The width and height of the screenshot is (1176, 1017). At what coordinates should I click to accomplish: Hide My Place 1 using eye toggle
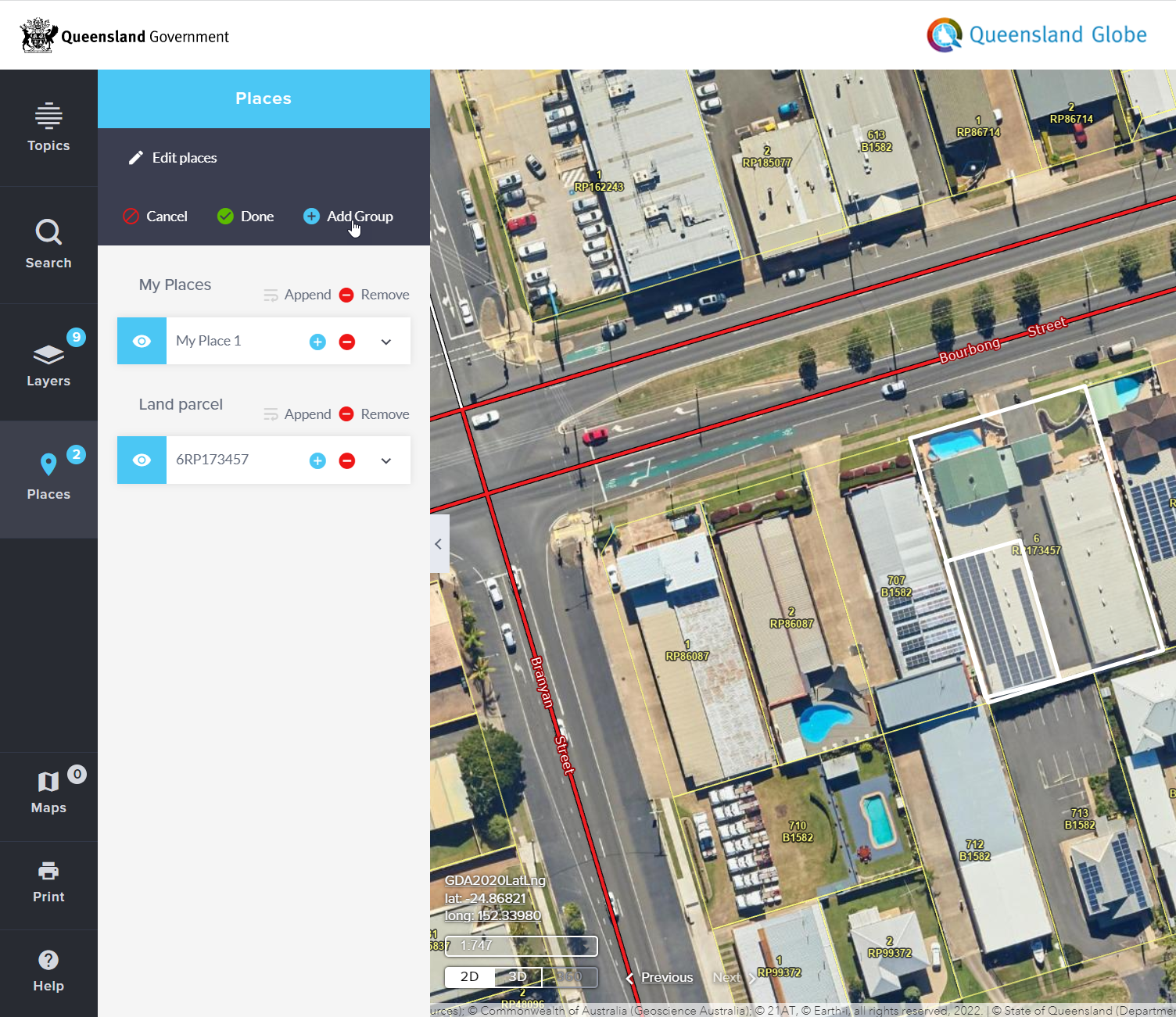142,341
